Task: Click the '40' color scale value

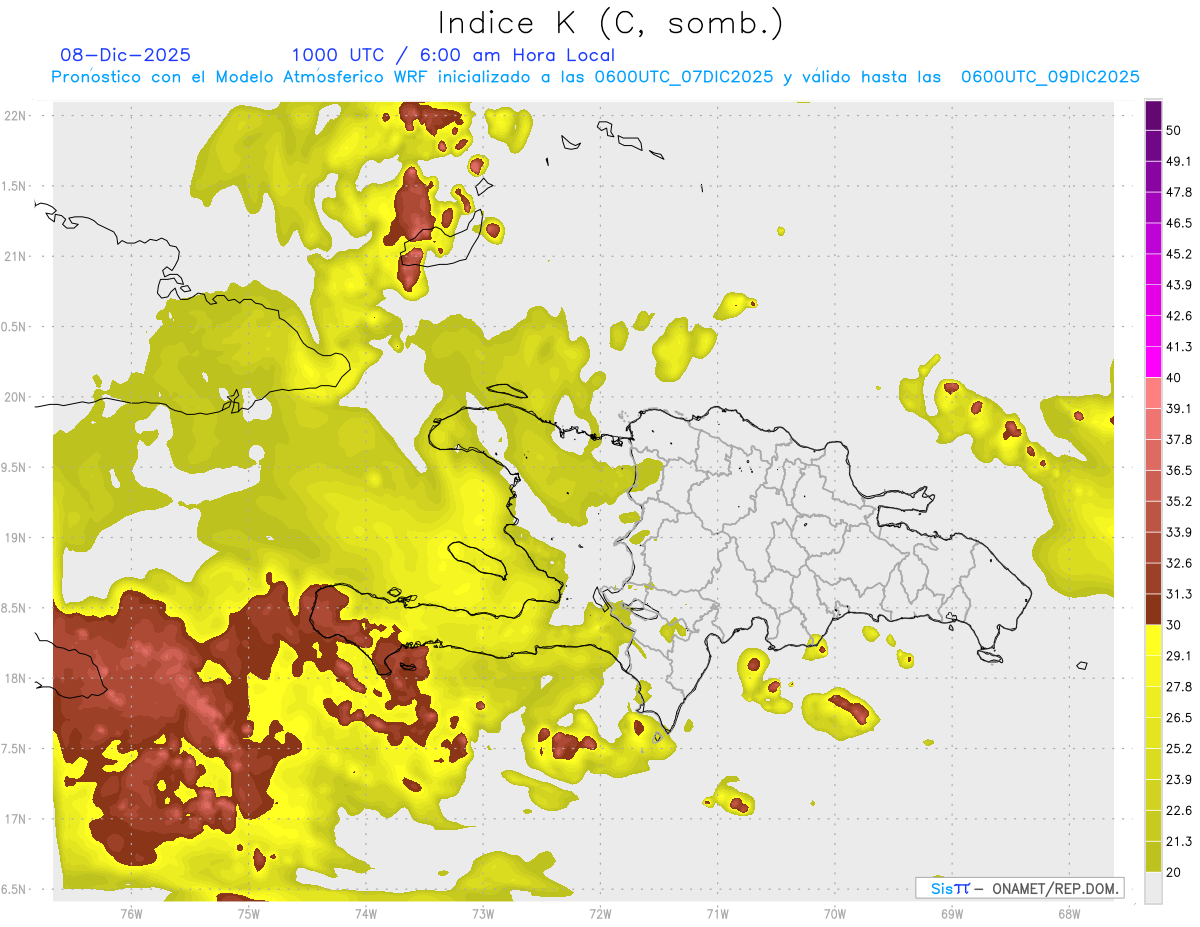Action: [1174, 378]
